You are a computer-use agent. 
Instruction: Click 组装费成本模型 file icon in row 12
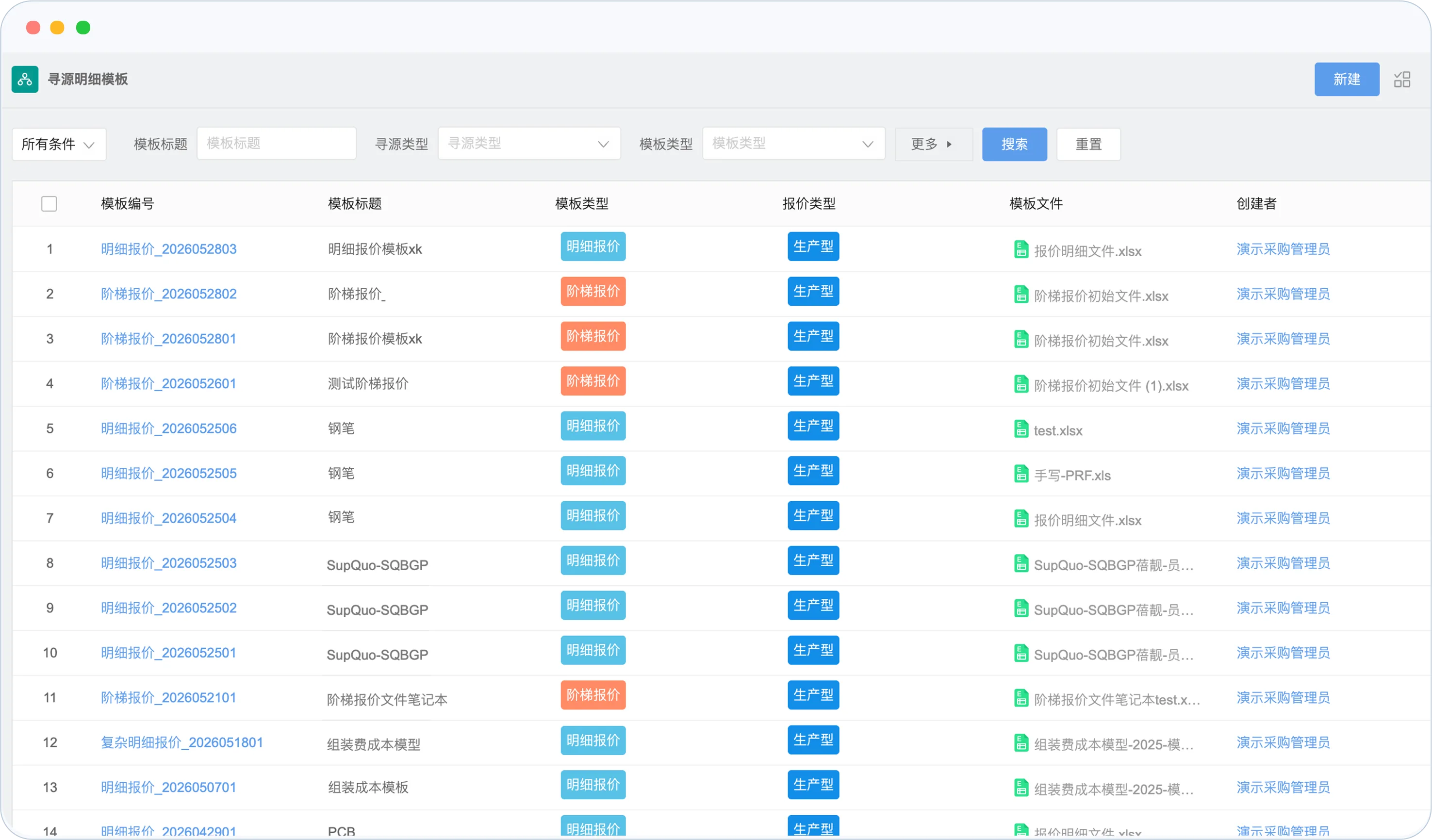1021,743
